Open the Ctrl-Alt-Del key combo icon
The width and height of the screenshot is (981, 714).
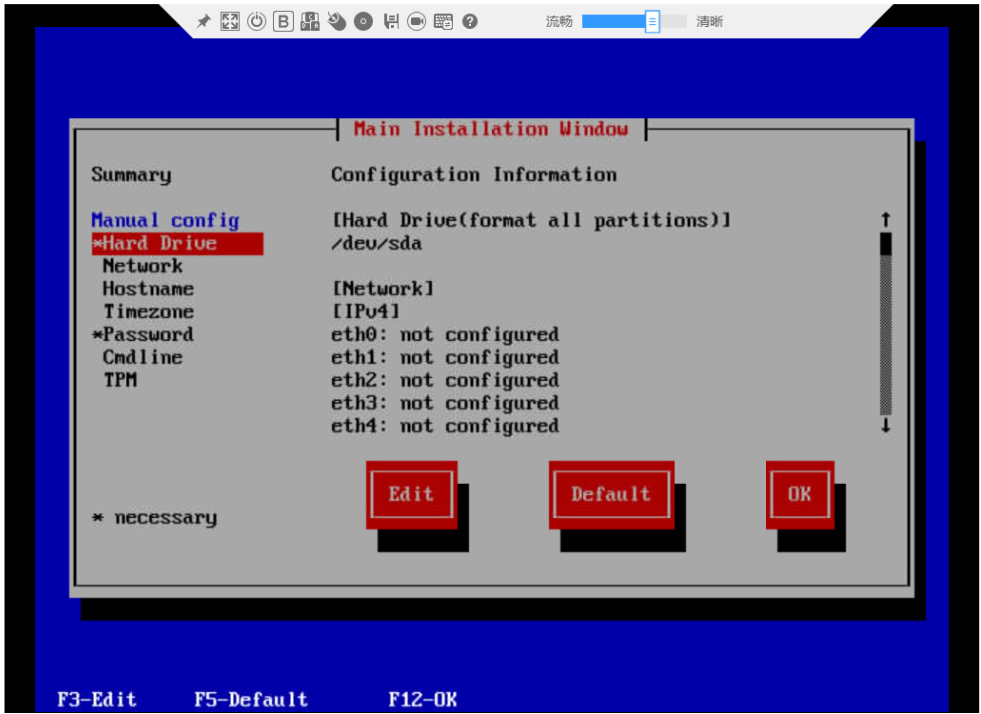click(310, 22)
